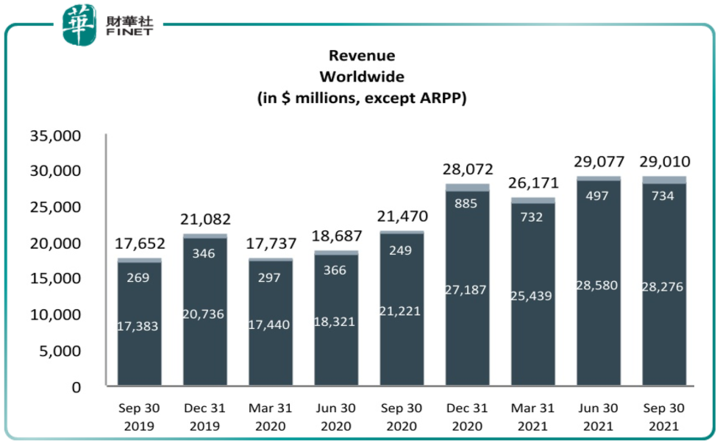Click the 734 segment value
The width and height of the screenshot is (720, 446).
coord(663,196)
